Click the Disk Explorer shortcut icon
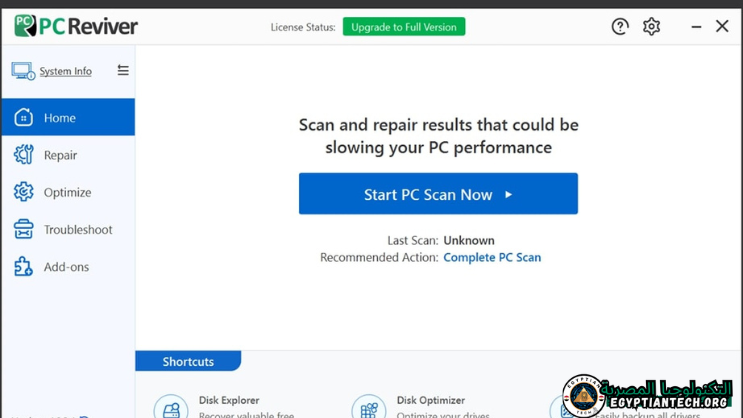The image size is (743, 418). point(171,407)
